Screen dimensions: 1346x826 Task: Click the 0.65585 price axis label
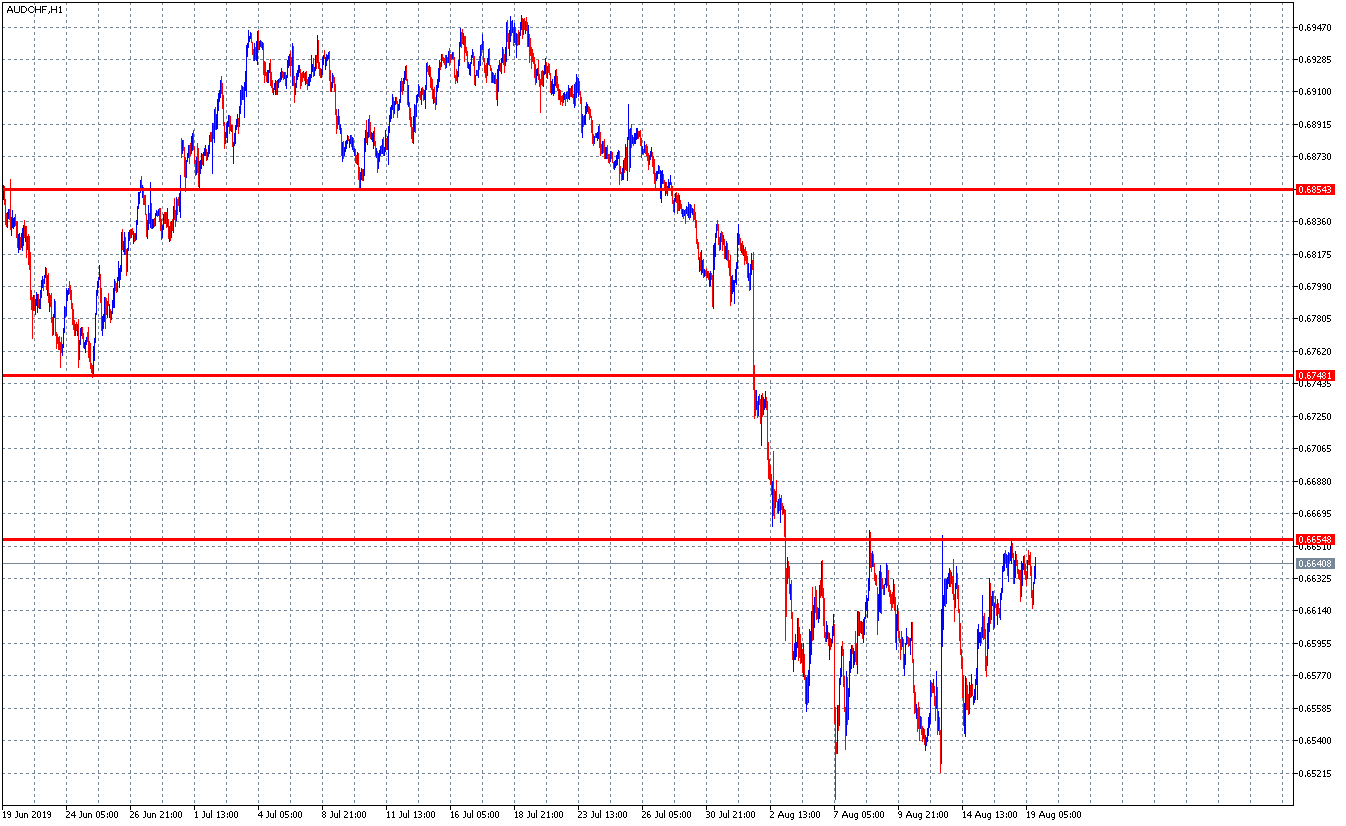pyautogui.click(x=1315, y=709)
